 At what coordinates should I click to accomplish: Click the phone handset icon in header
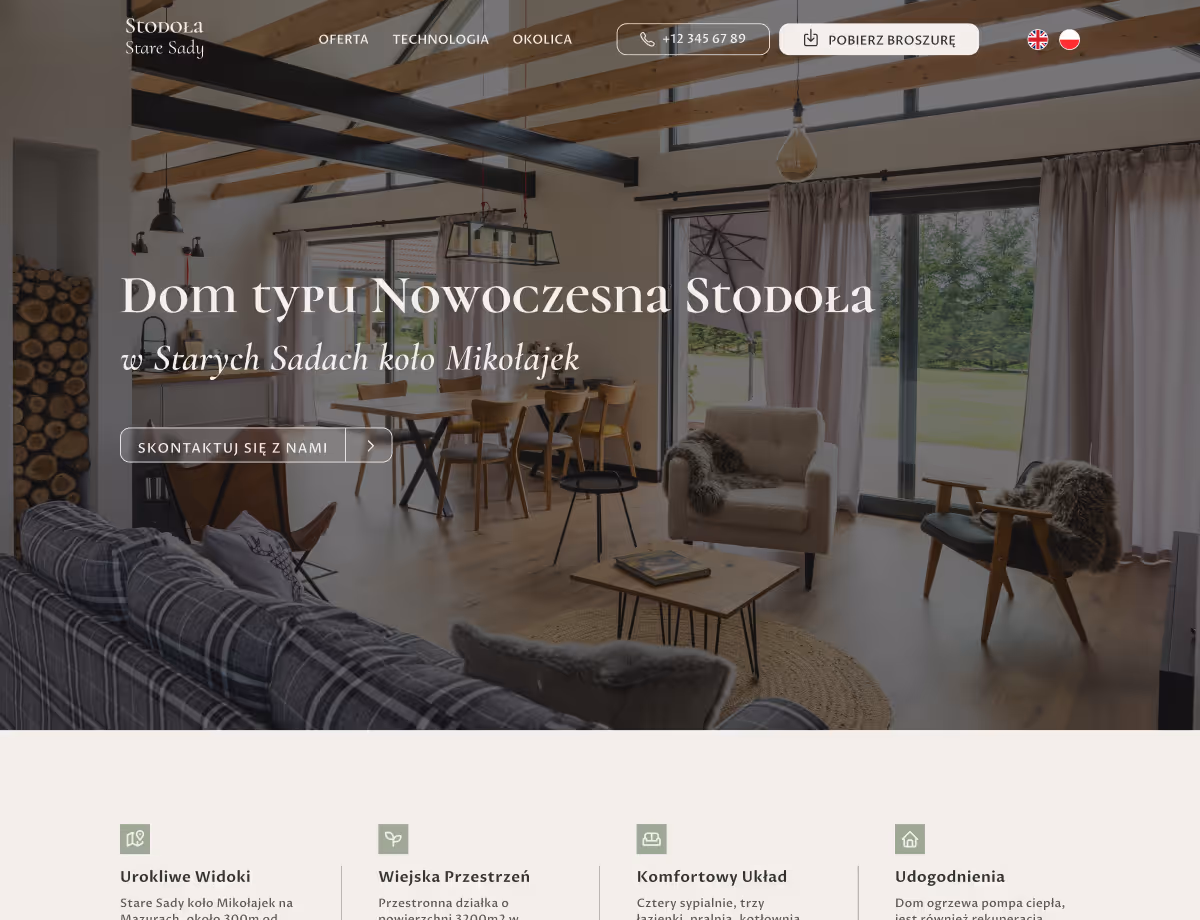coord(647,39)
